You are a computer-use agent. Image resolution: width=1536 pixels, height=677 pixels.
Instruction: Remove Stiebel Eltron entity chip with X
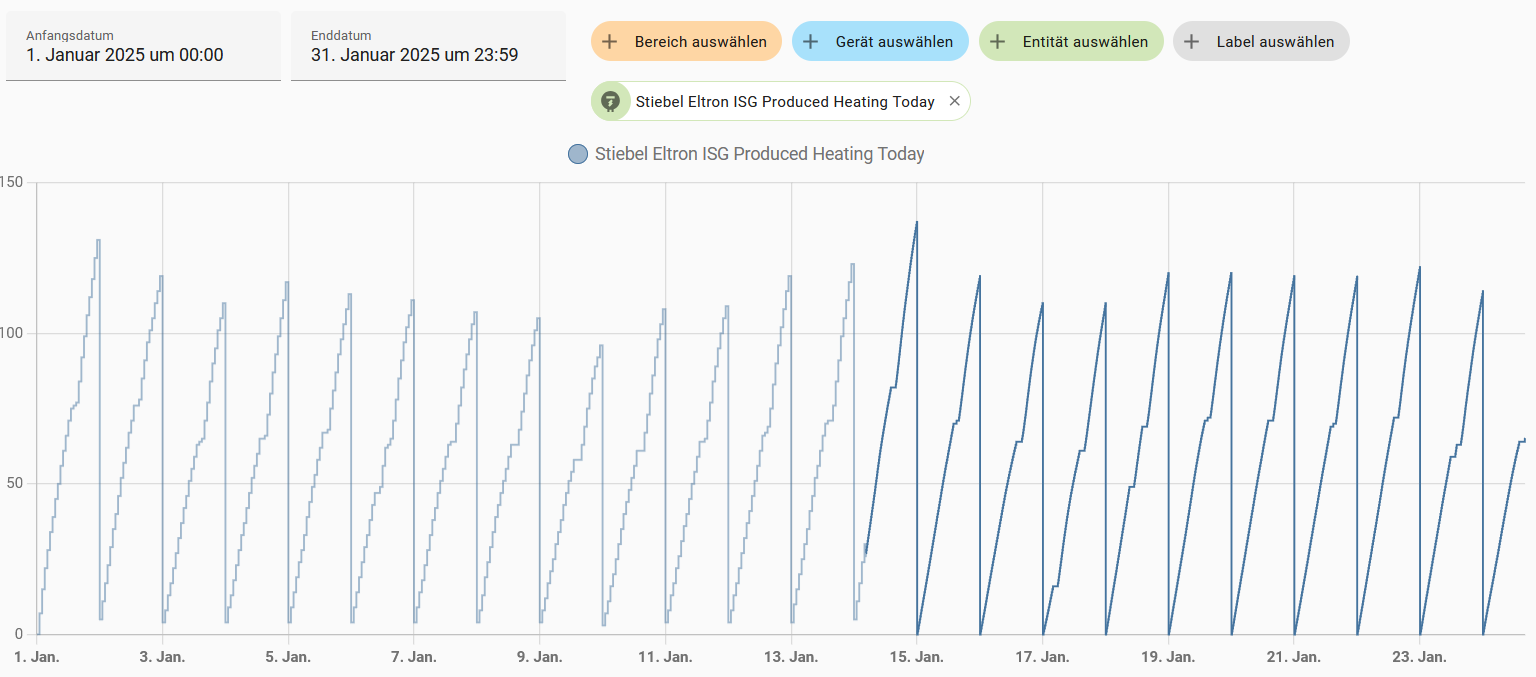[x=954, y=101]
